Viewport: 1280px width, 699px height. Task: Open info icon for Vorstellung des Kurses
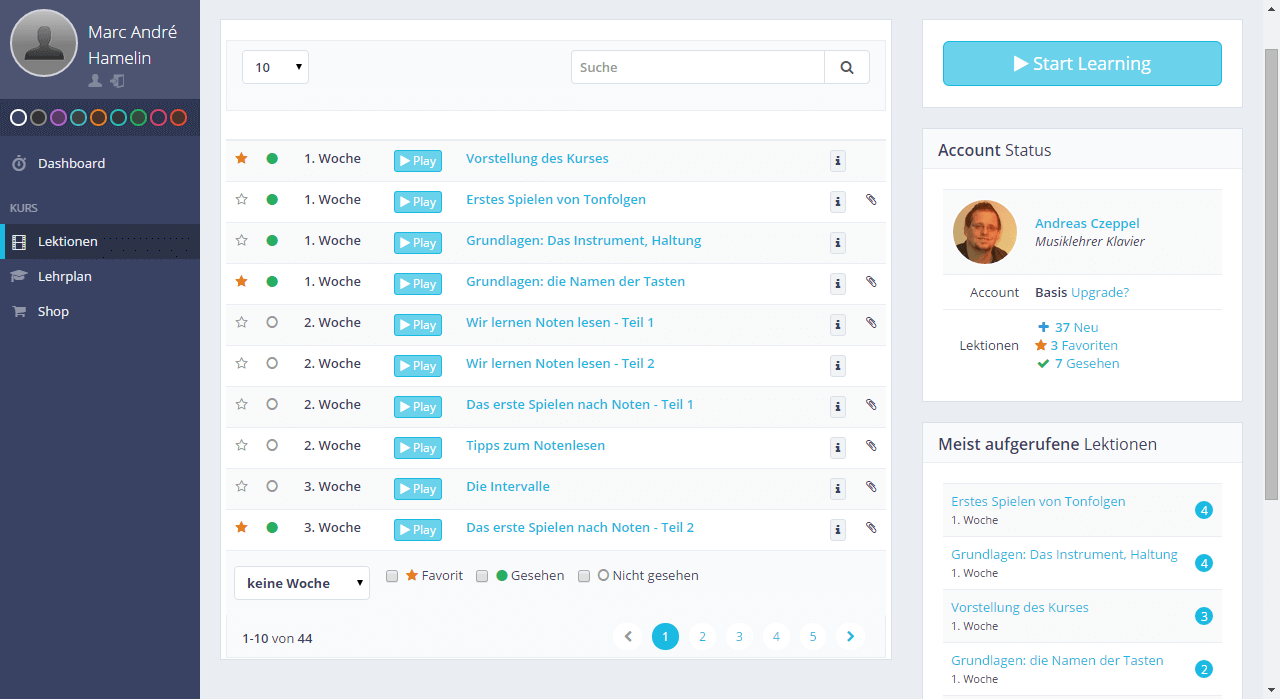coord(838,161)
